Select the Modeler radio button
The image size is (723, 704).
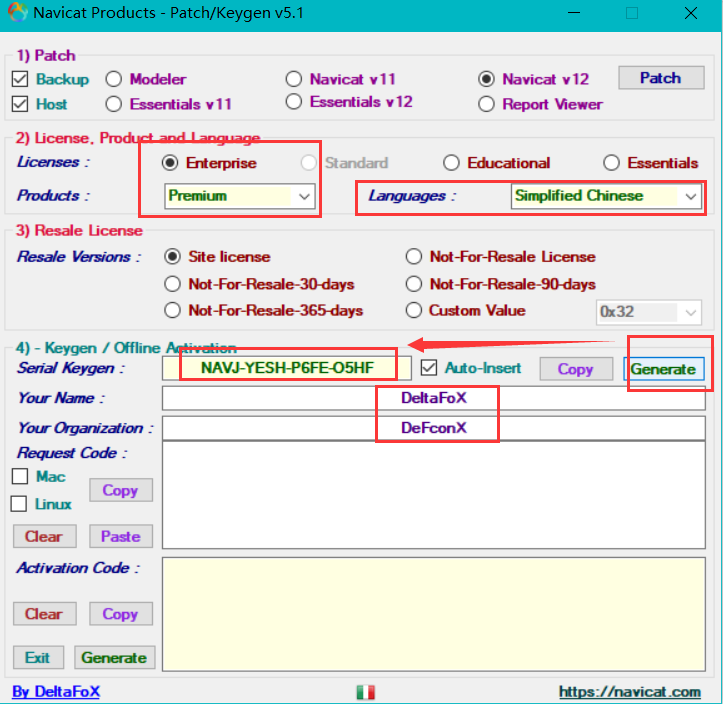coord(113,79)
